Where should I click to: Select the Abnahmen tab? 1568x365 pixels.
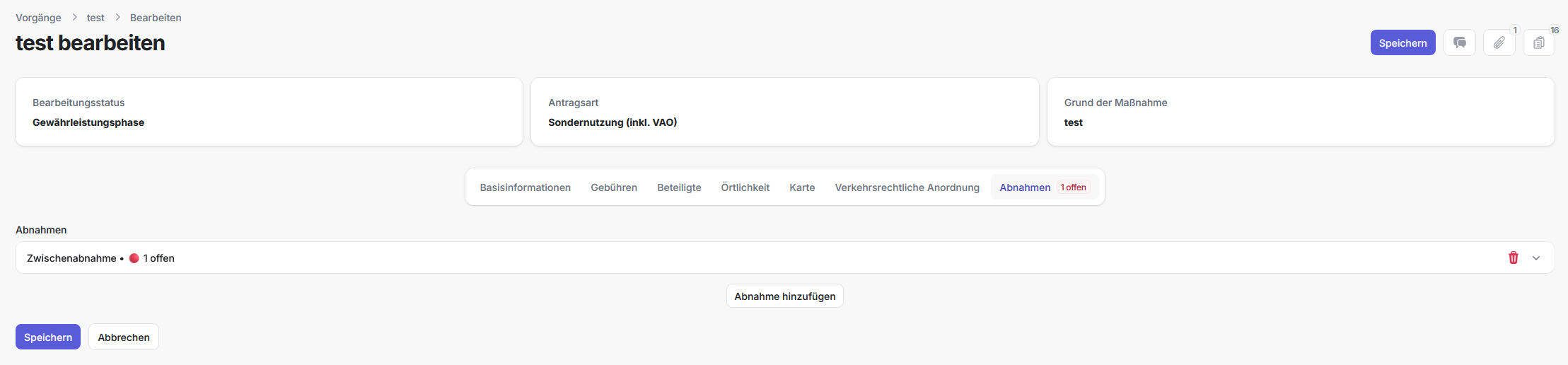(x=1025, y=187)
